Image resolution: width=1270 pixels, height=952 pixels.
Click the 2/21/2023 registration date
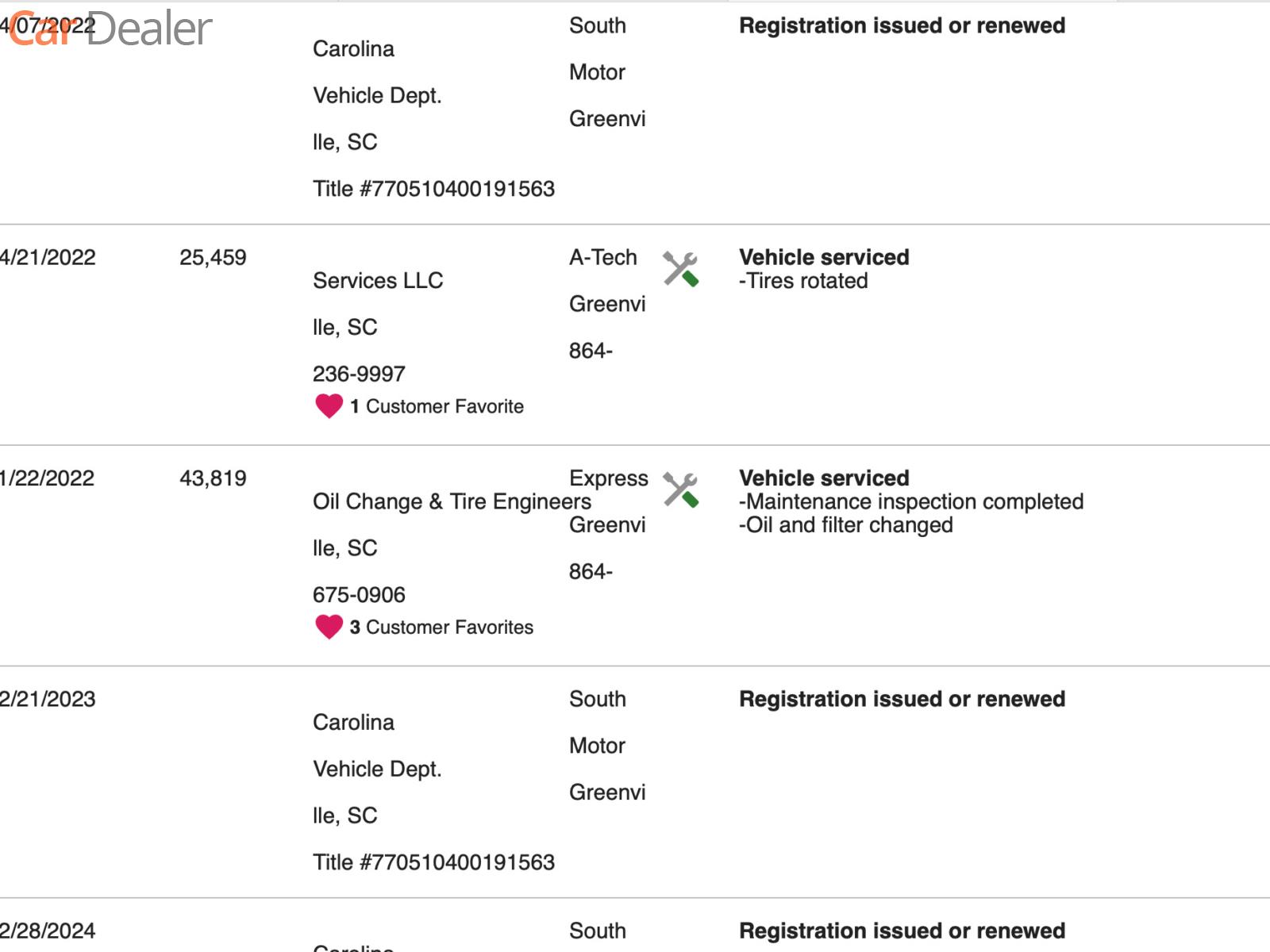pyautogui.click(x=48, y=699)
